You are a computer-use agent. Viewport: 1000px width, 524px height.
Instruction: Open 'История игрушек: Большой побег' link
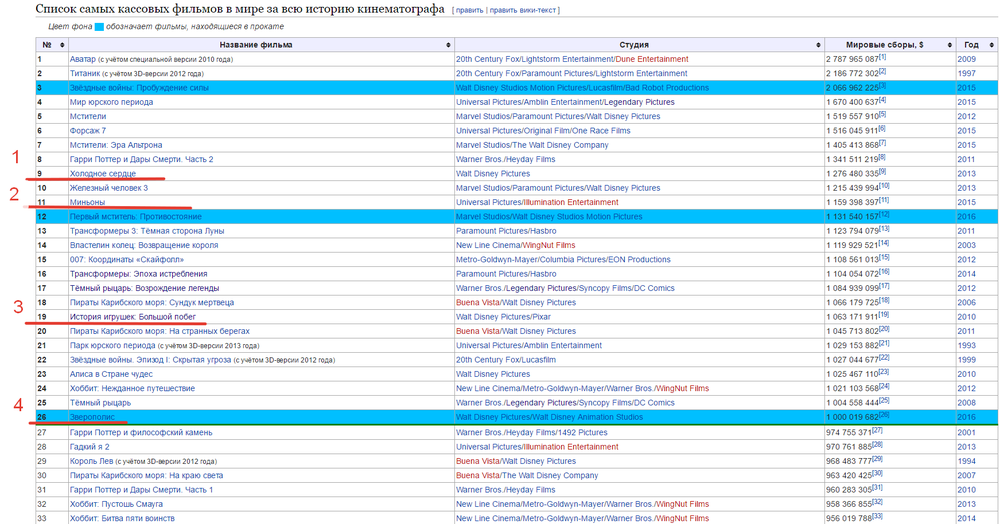coord(133,317)
